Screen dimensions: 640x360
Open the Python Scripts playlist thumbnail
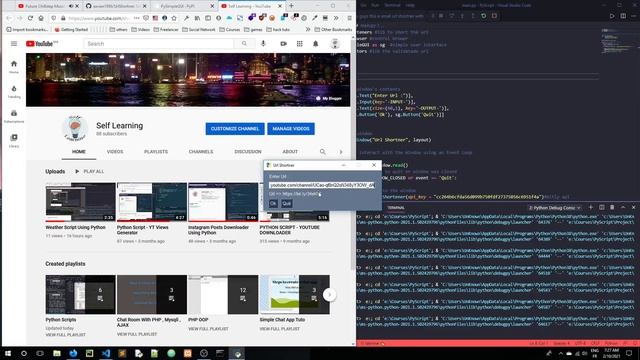click(80, 294)
